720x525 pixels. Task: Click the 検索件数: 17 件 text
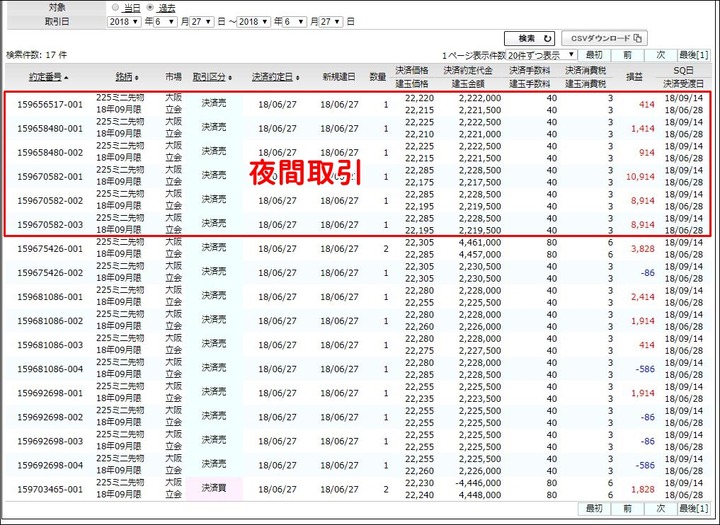(x=37, y=55)
